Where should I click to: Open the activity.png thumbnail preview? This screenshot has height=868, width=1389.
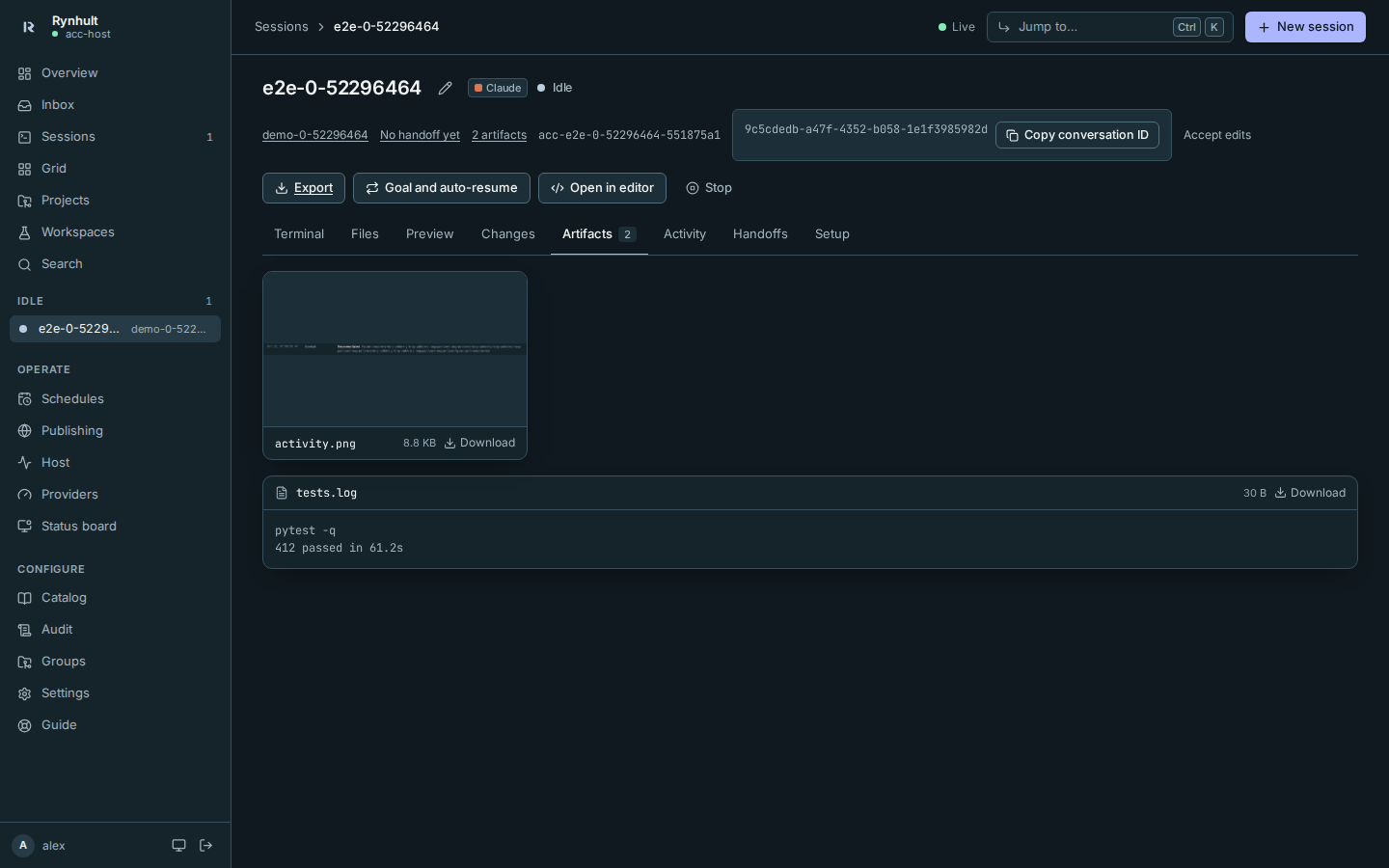click(x=395, y=349)
